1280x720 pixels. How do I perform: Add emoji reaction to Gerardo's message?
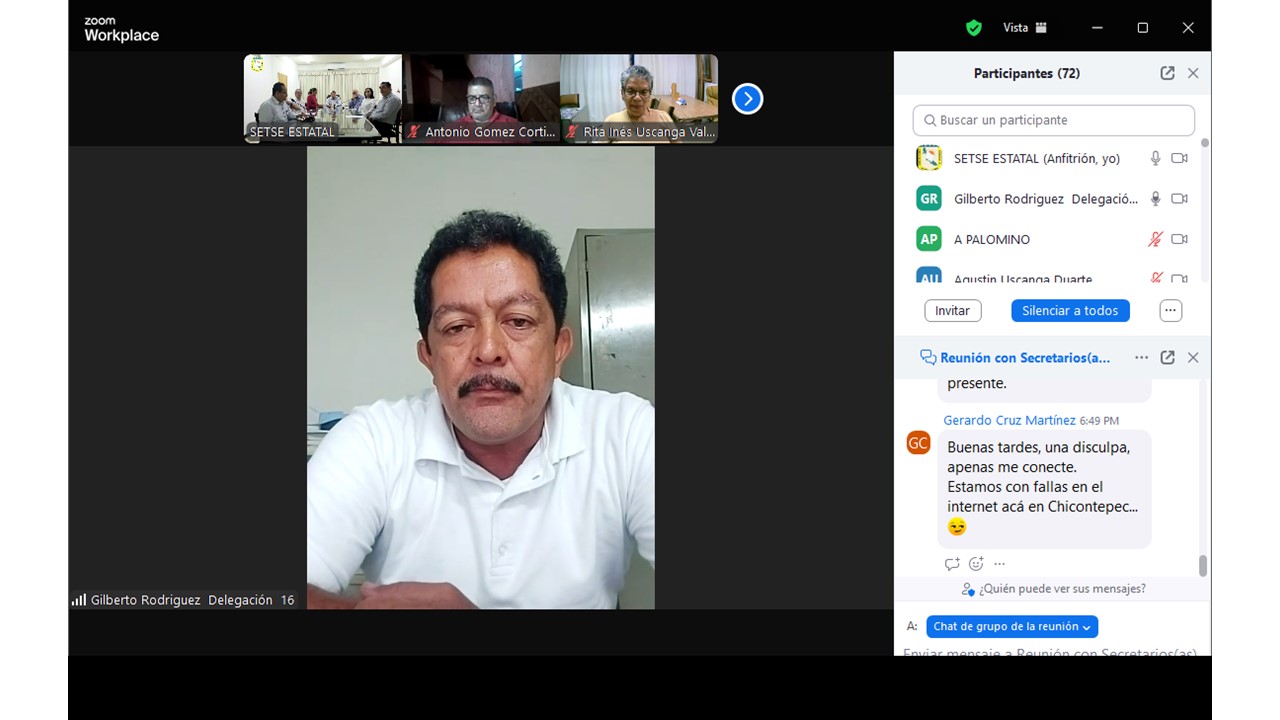[976, 564]
